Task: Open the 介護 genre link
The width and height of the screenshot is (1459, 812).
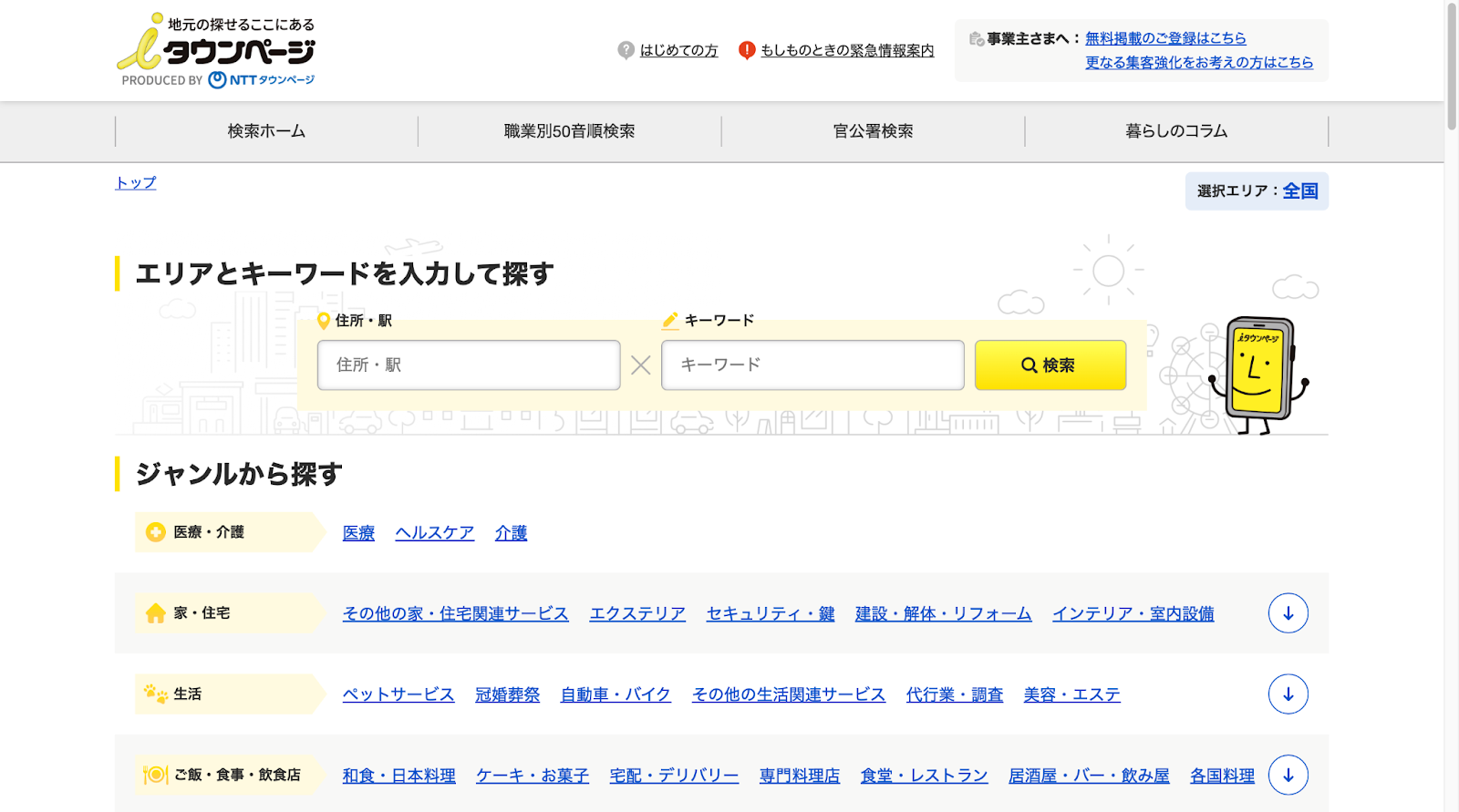Action: pos(511,533)
